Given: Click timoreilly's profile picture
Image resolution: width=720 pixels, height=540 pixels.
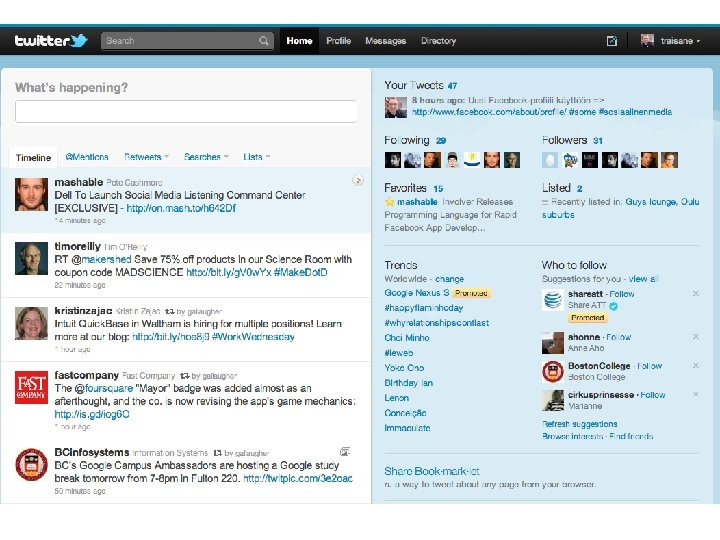Looking at the screenshot, I should point(31,258).
